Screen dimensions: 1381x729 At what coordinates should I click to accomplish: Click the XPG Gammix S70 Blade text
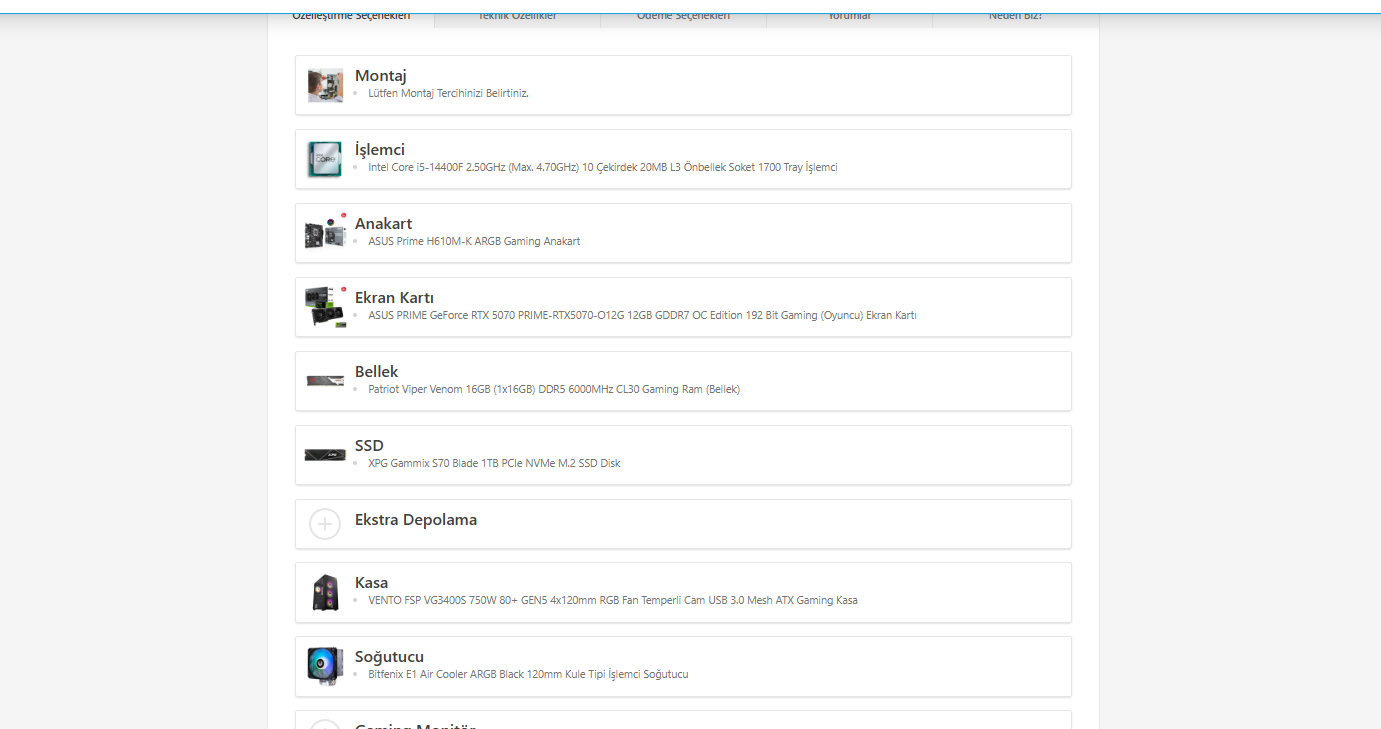tap(494, 463)
